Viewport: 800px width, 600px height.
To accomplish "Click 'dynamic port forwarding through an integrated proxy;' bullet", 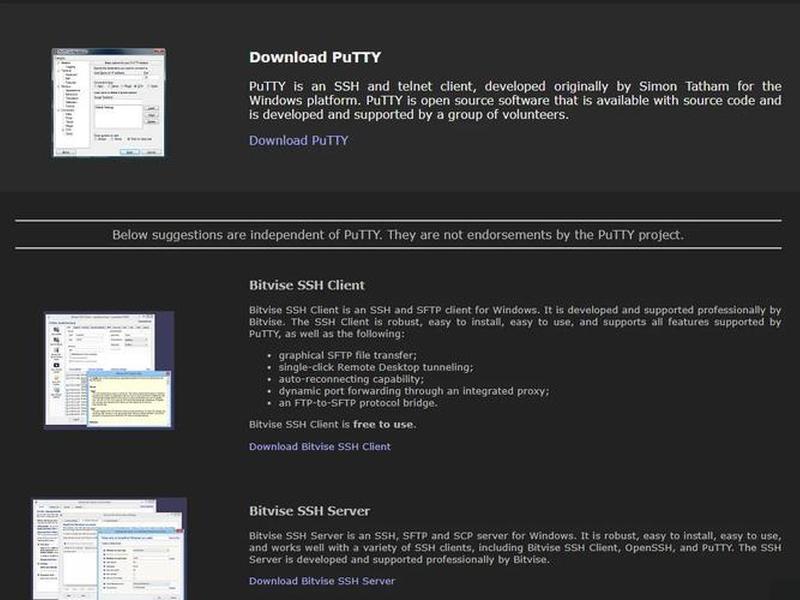I will pos(414,391).
